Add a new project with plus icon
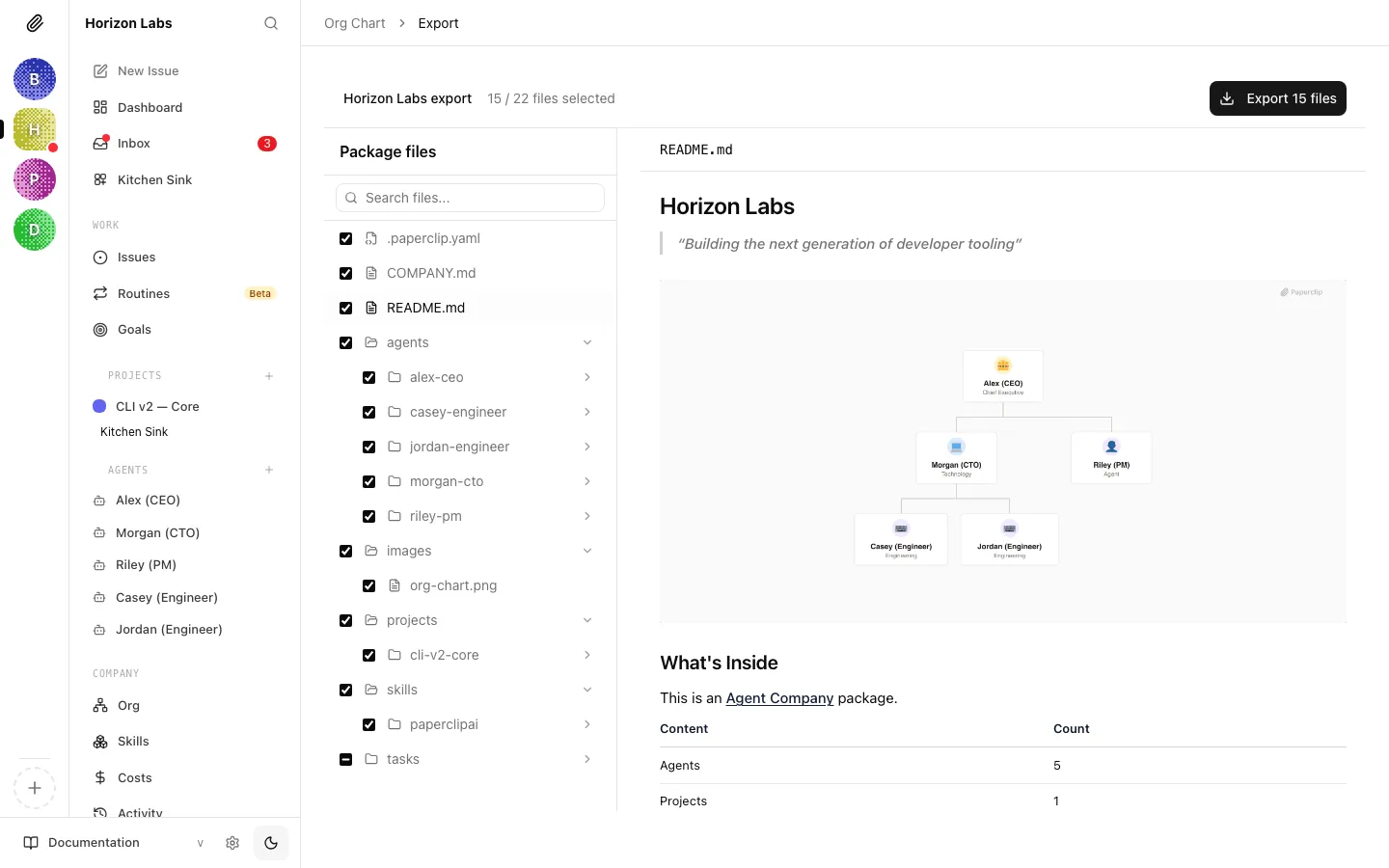The image size is (1389, 868). coord(269,376)
